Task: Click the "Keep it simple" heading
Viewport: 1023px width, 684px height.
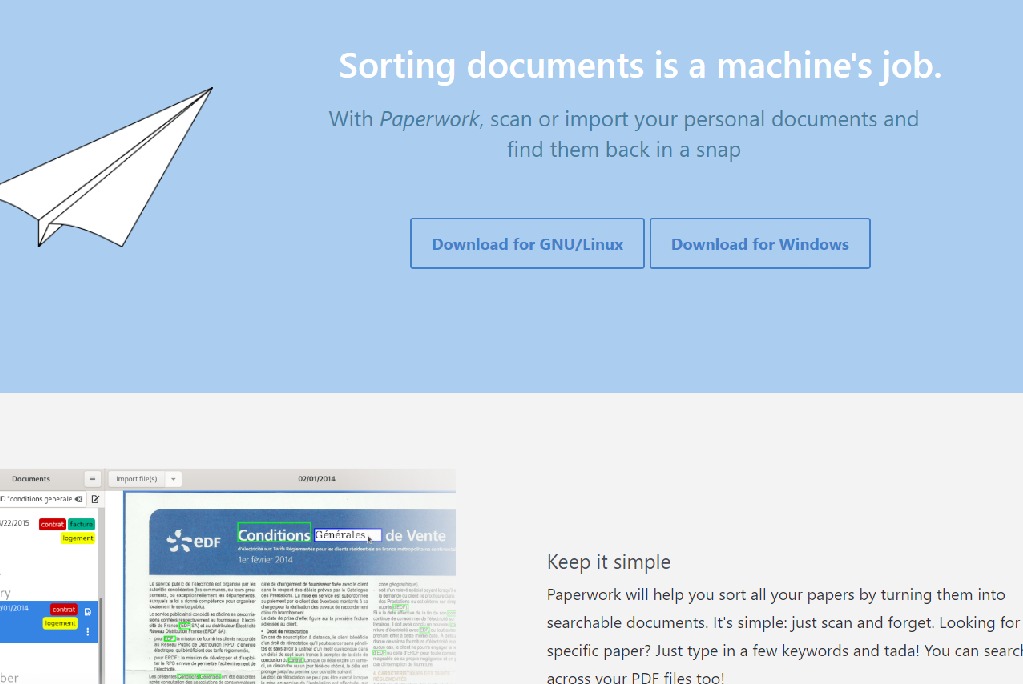Action: coord(609,562)
